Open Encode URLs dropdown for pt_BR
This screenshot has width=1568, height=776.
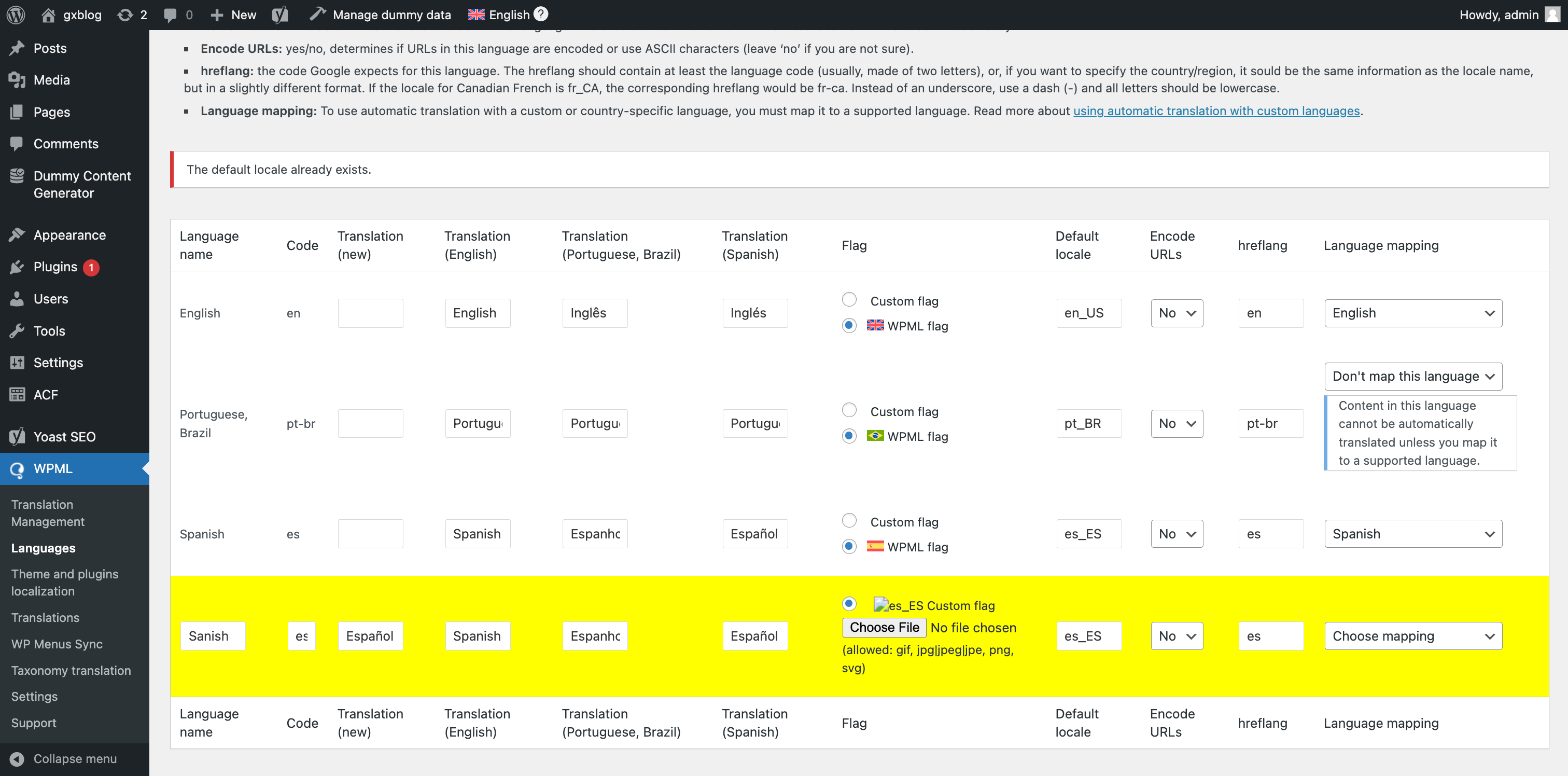tap(1177, 423)
